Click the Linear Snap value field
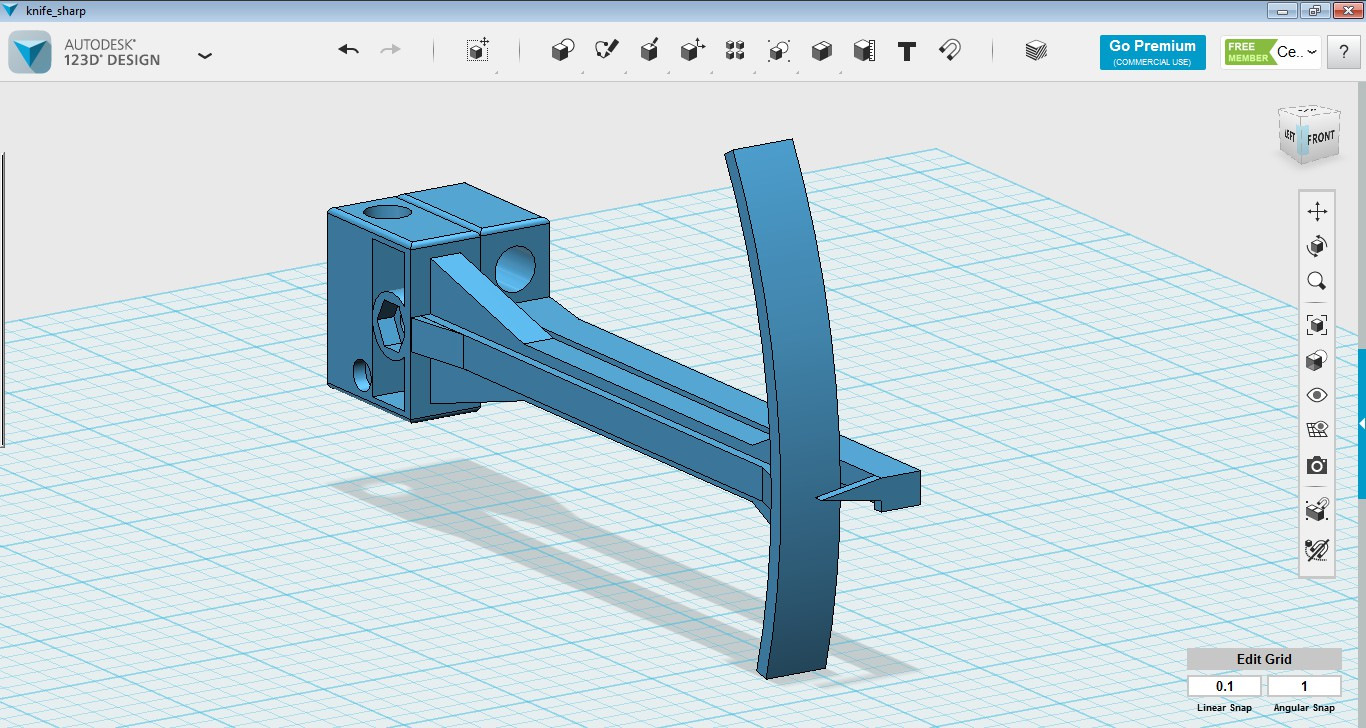 point(1224,687)
